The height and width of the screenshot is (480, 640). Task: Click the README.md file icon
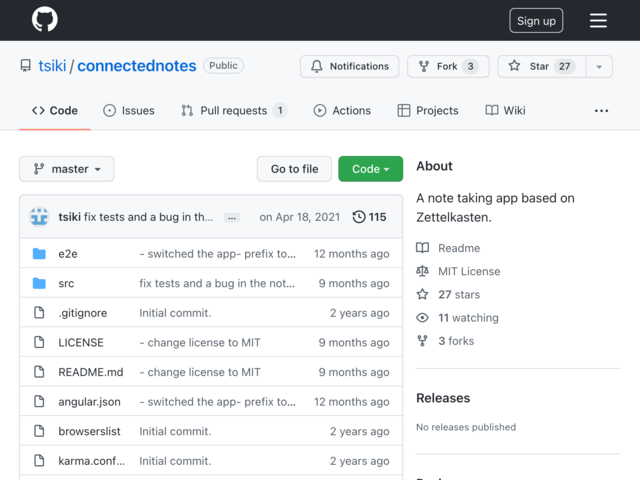click(39, 372)
